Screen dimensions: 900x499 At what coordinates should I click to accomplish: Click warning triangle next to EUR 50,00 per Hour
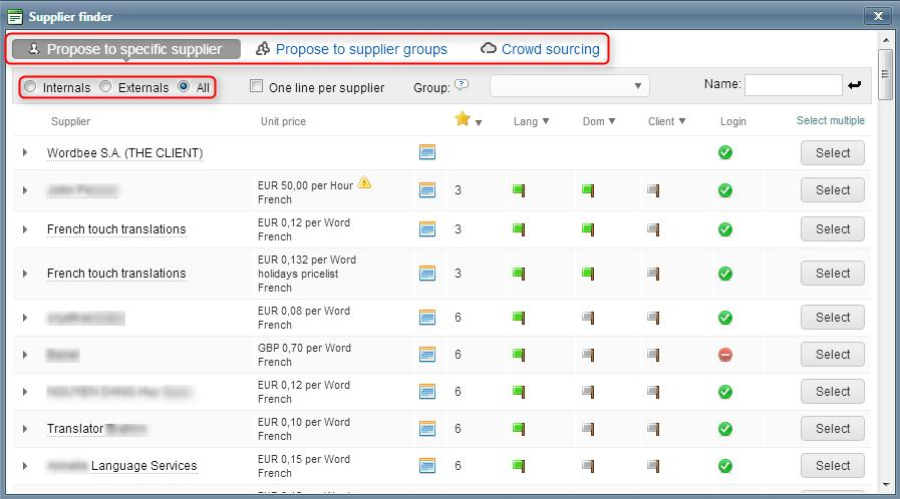click(x=365, y=182)
